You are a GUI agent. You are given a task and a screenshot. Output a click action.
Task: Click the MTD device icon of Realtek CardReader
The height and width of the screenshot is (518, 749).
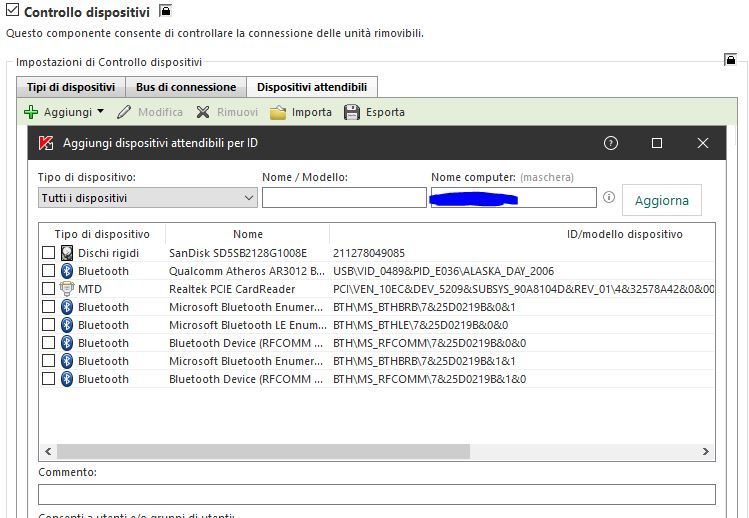click(67, 289)
